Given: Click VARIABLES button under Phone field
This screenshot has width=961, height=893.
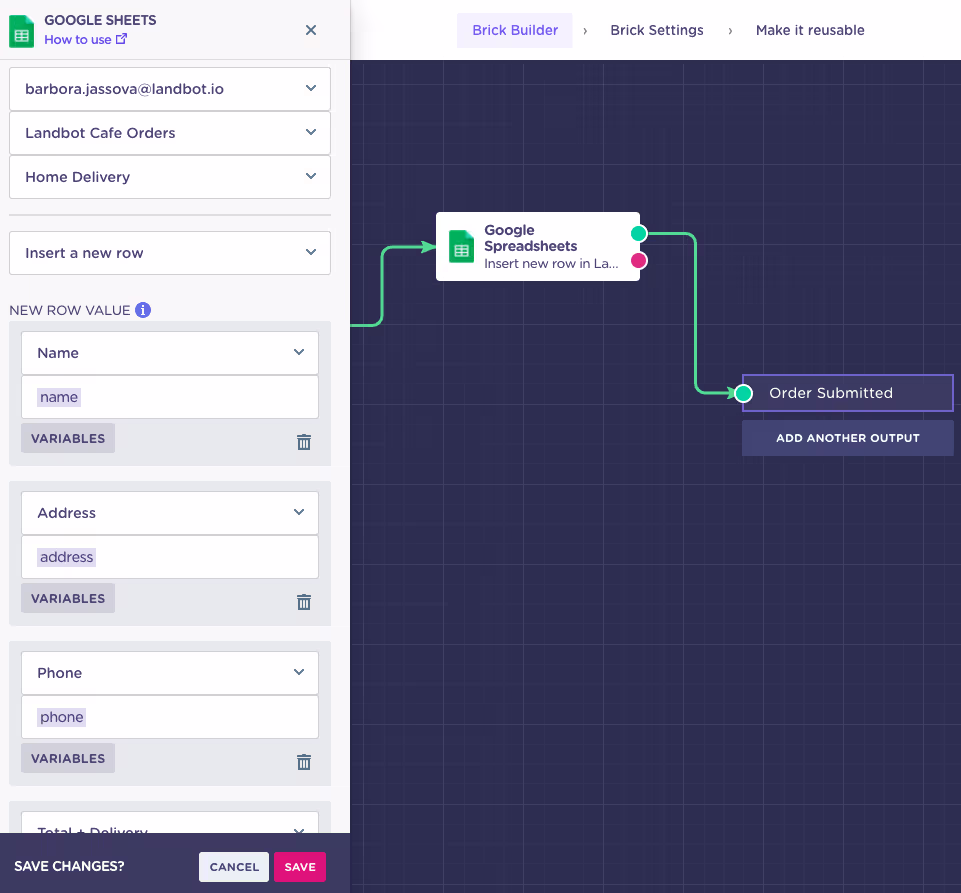Looking at the screenshot, I should (x=68, y=758).
